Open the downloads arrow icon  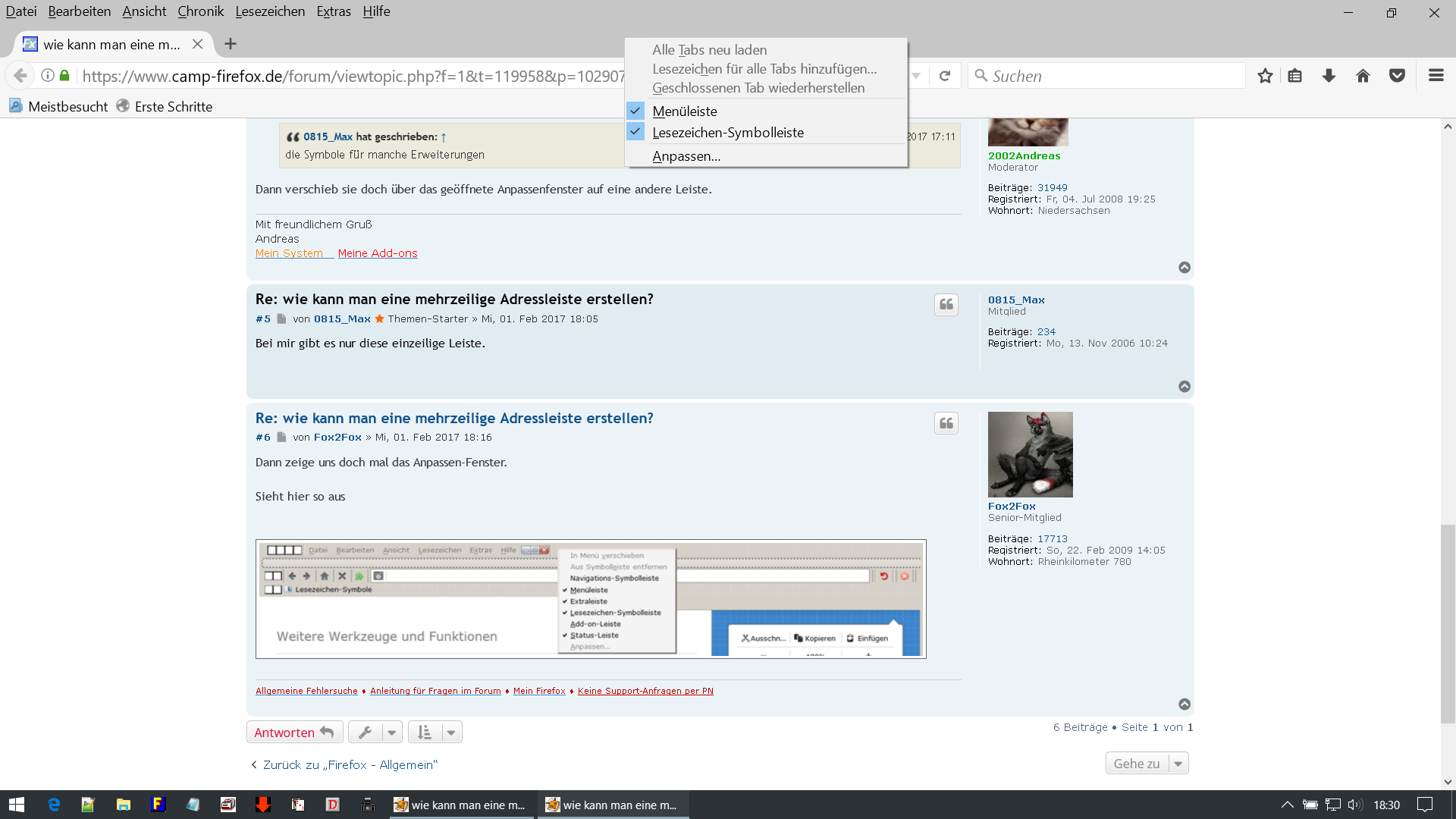coord(1329,76)
